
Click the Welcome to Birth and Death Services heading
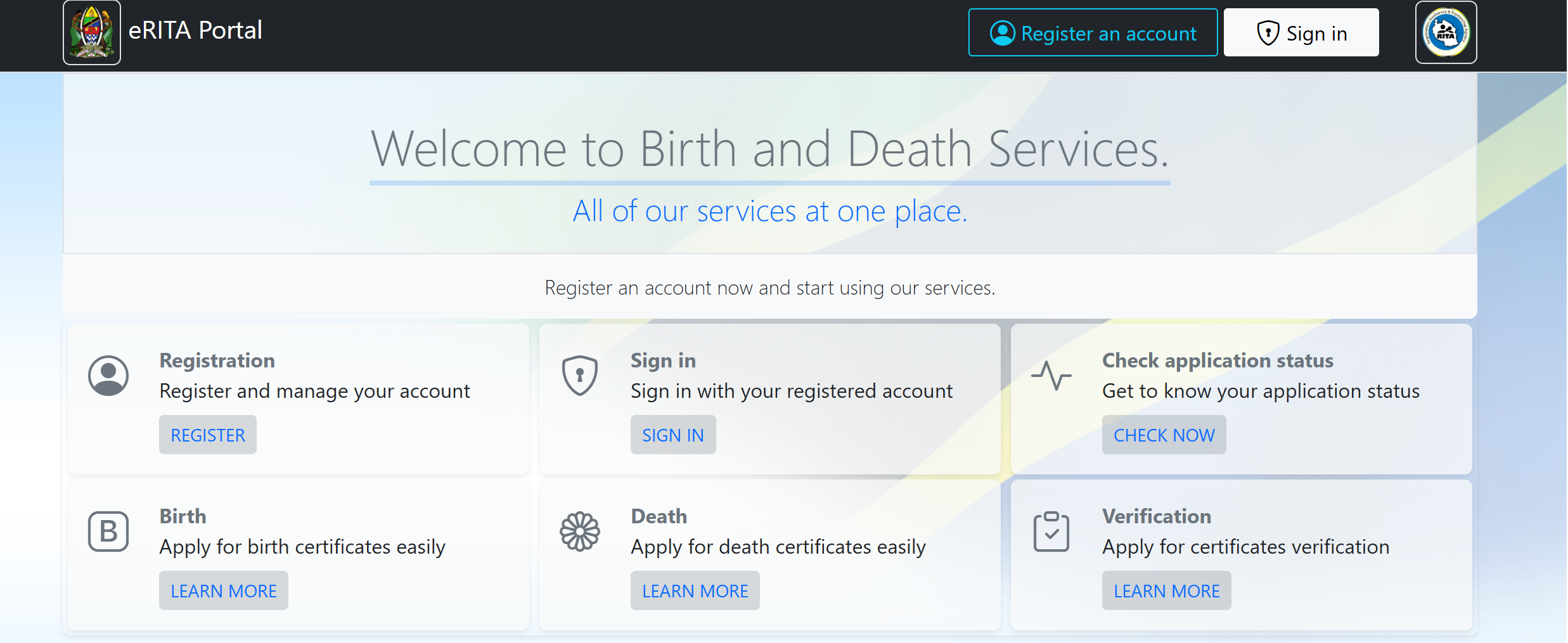click(769, 150)
